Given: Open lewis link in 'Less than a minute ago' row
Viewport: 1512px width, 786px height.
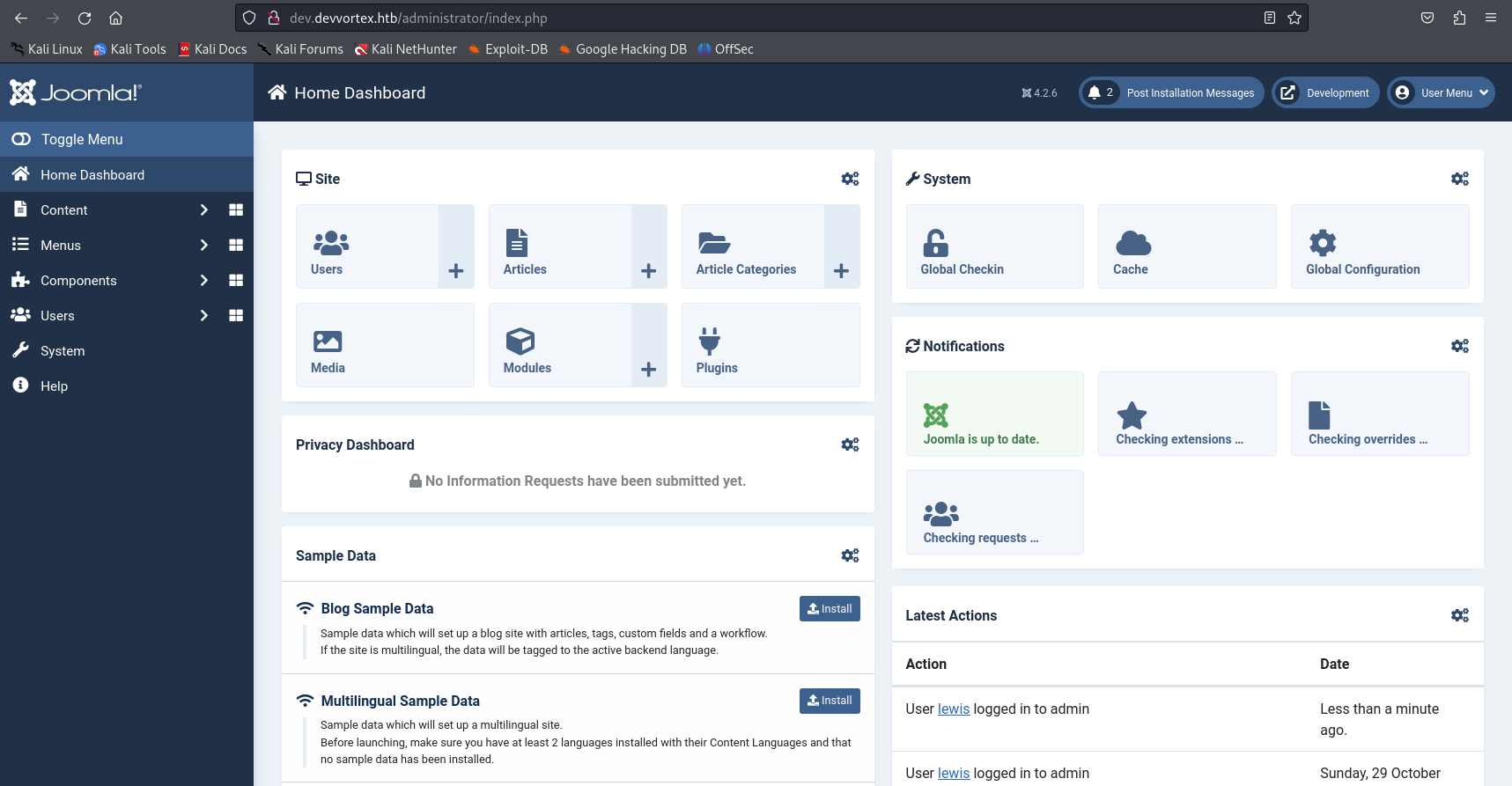Looking at the screenshot, I should click(954, 709).
